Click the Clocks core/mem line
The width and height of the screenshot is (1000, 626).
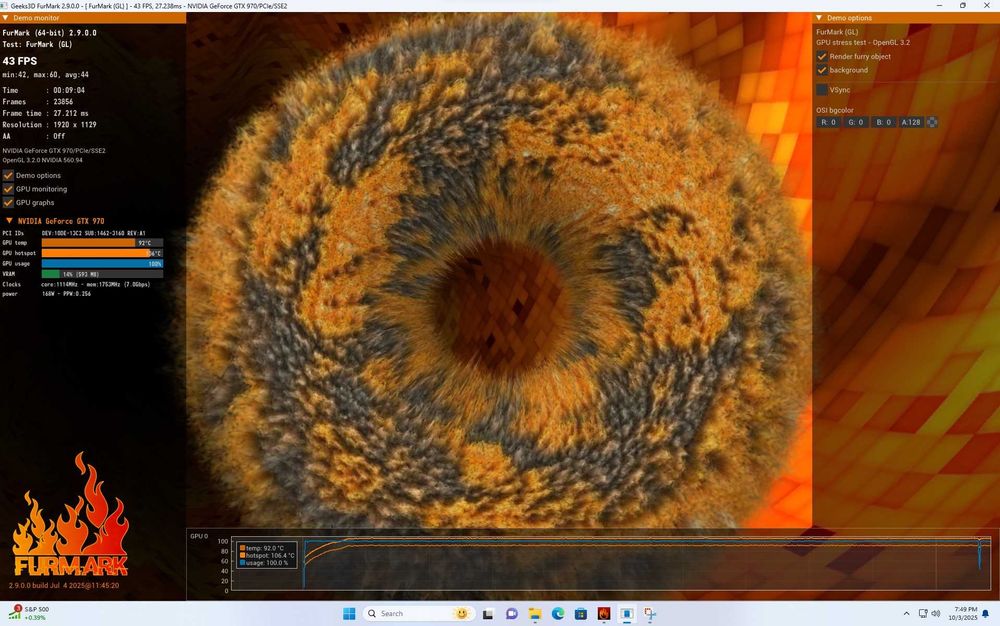coord(76,284)
